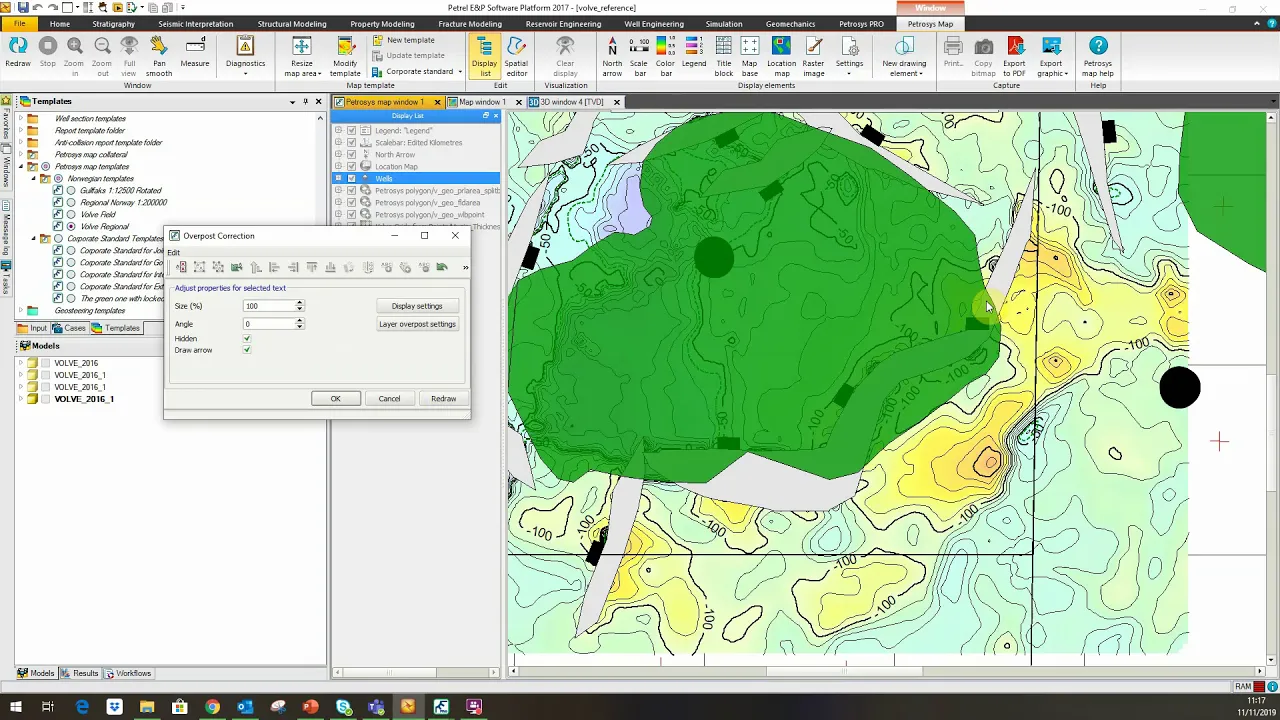Increase the Angle value with stepper
Image resolution: width=1280 pixels, height=720 pixels.
(x=299, y=321)
